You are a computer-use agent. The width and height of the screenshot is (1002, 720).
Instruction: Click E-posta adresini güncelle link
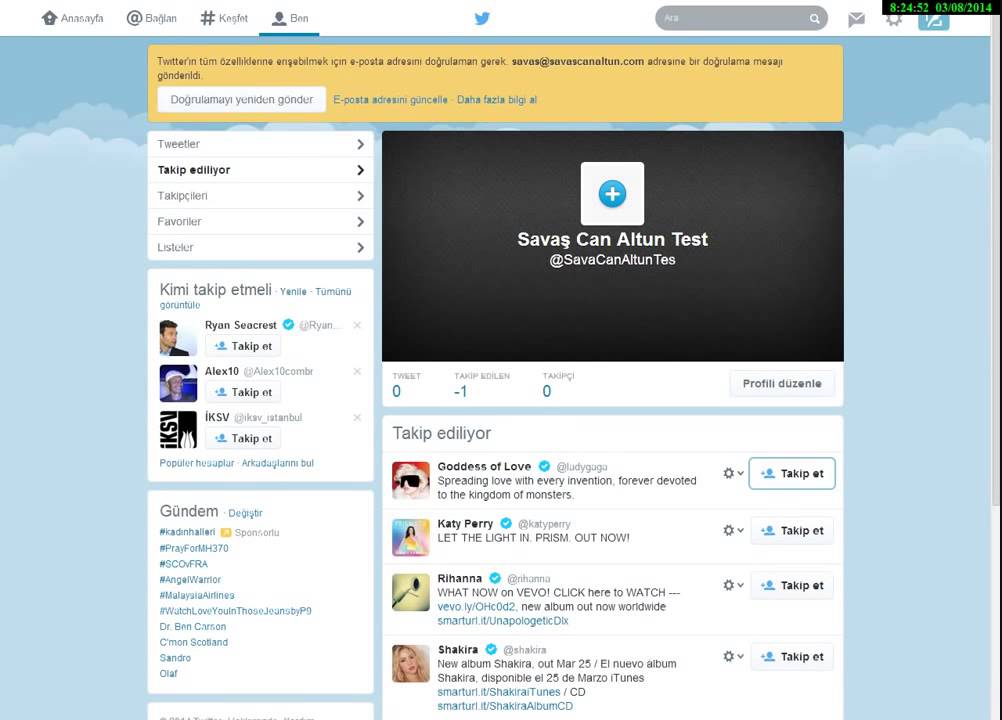390,100
